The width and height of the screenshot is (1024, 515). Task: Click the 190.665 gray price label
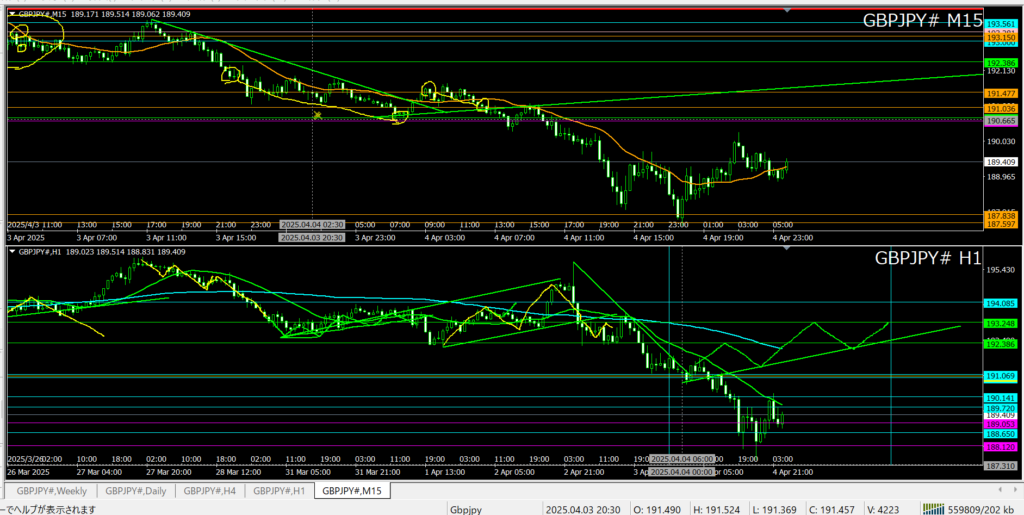(999, 121)
